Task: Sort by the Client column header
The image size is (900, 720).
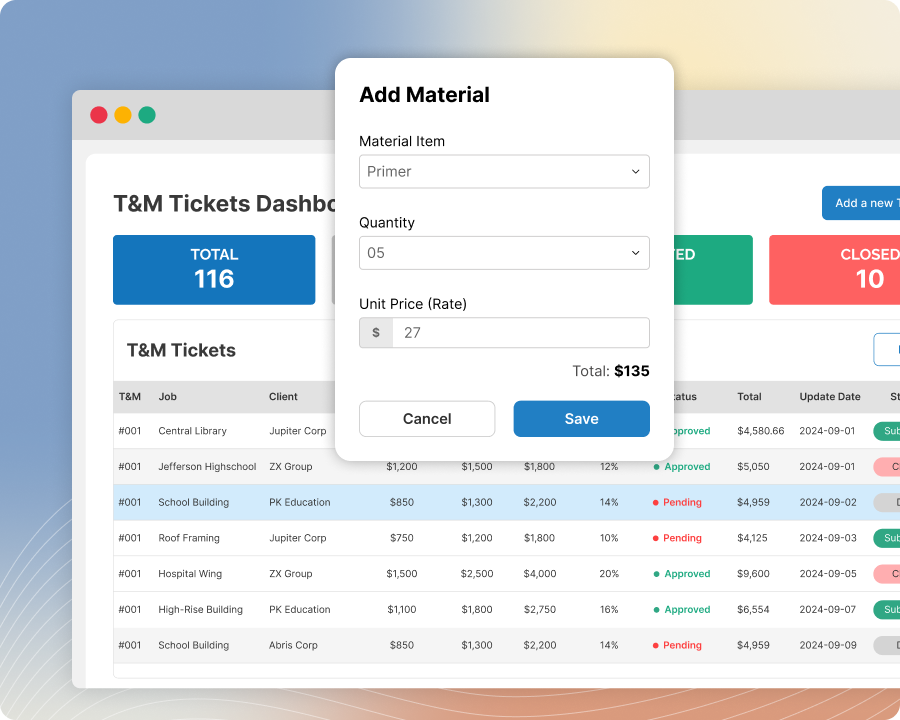Action: (x=283, y=397)
